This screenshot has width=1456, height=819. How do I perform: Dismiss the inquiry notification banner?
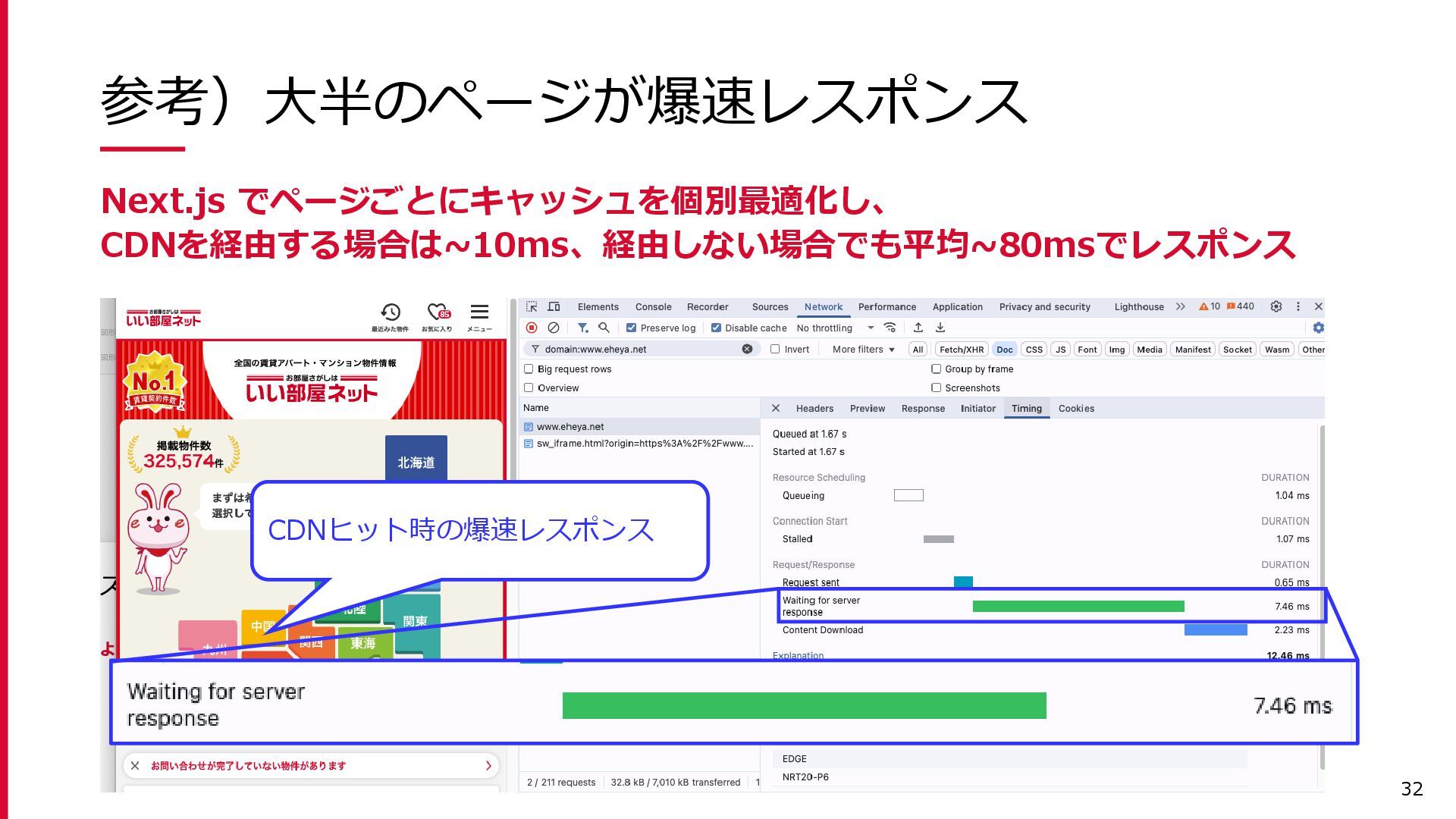click(135, 766)
